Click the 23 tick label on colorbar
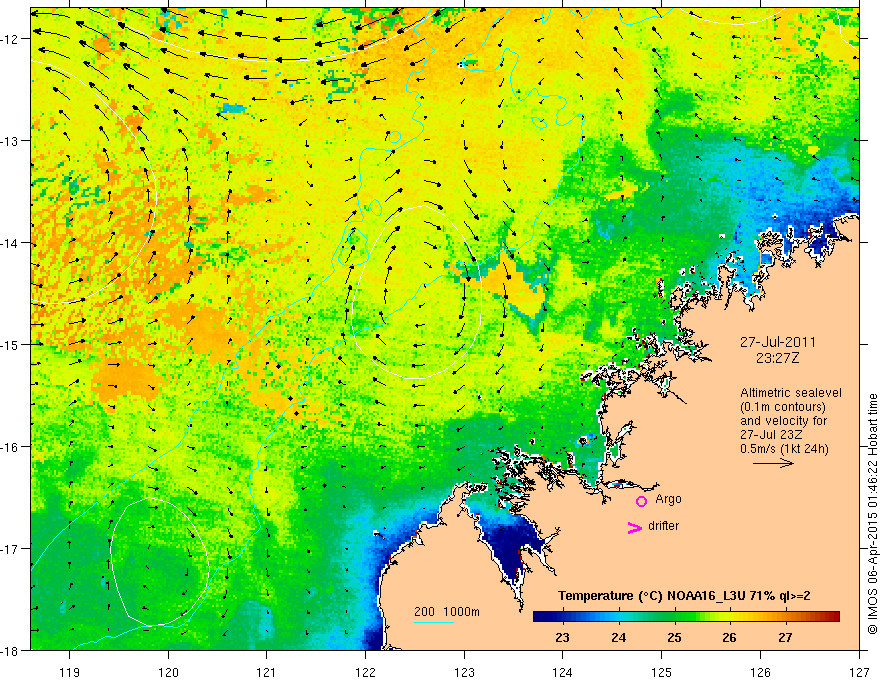Viewport: 880px width, 680px height. tap(562, 638)
